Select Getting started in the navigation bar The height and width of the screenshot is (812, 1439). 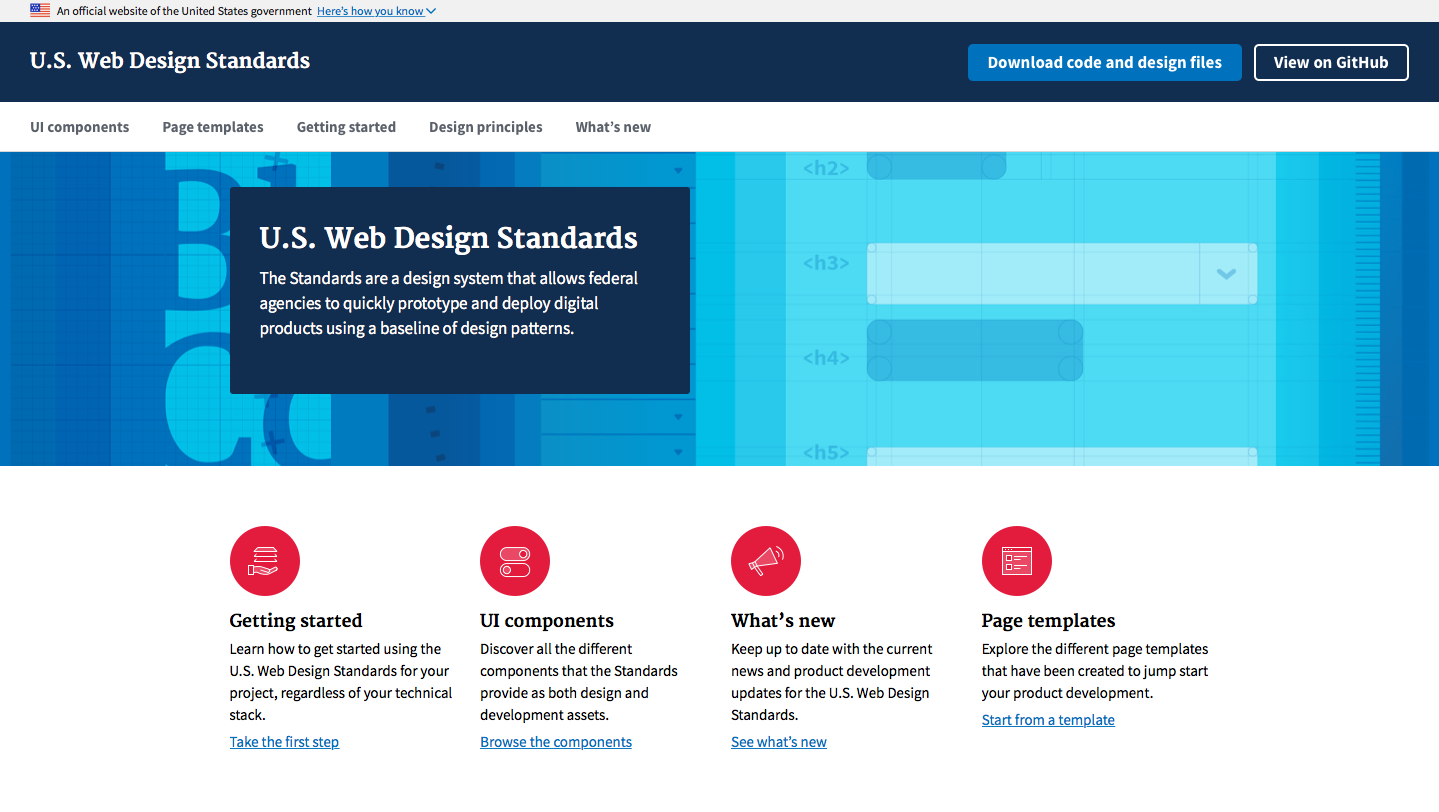click(346, 127)
